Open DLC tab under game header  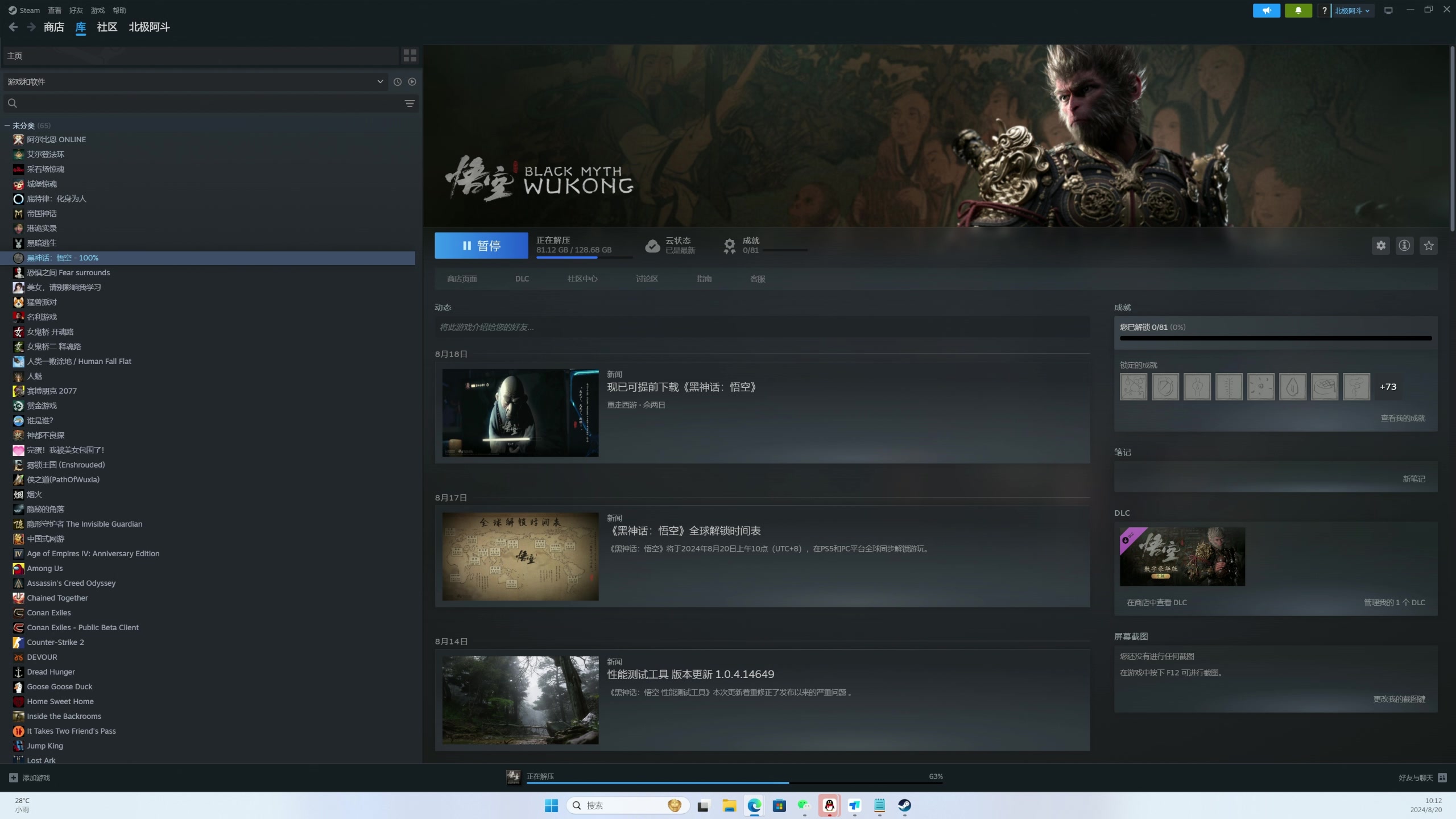pyautogui.click(x=522, y=279)
